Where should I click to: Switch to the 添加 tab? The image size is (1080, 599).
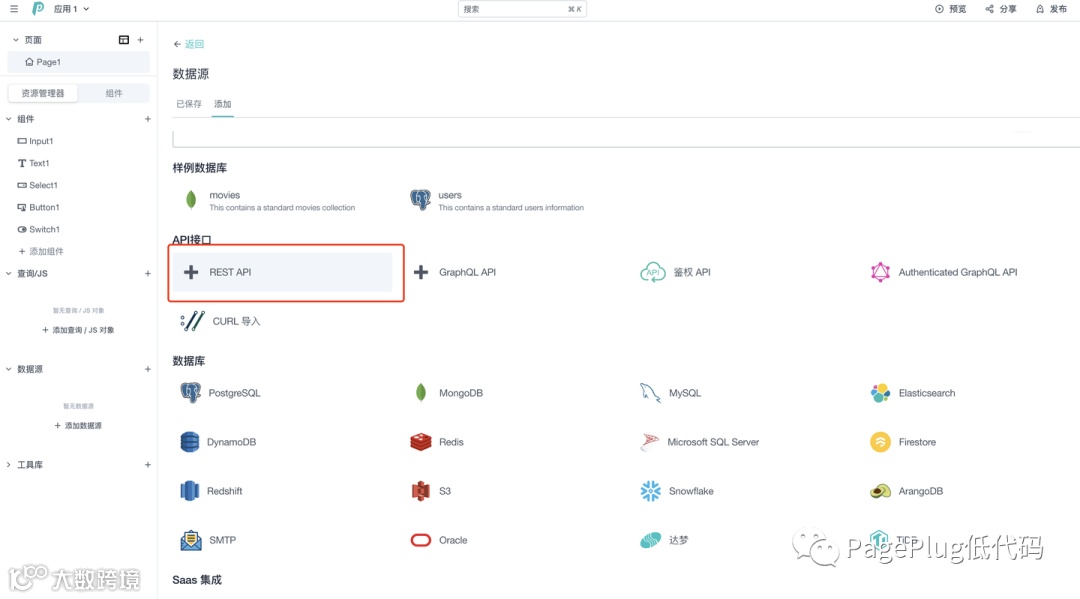(x=222, y=104)
